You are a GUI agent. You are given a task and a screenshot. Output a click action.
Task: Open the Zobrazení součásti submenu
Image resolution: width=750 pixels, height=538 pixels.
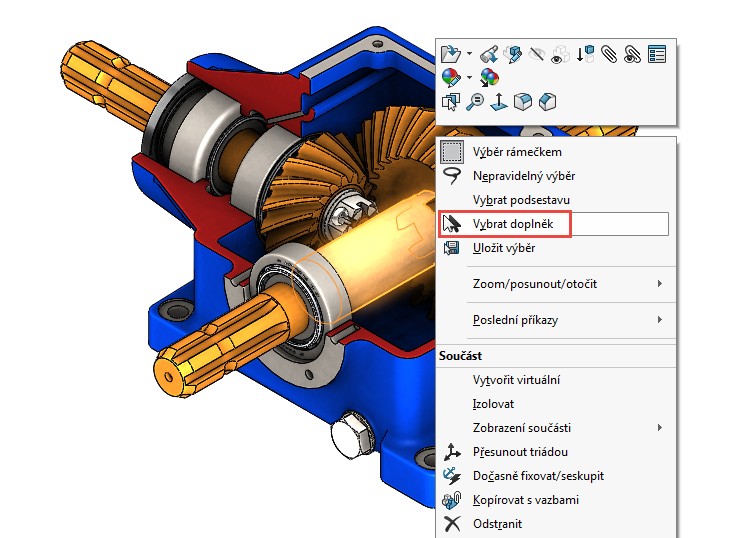coord(557,428)
